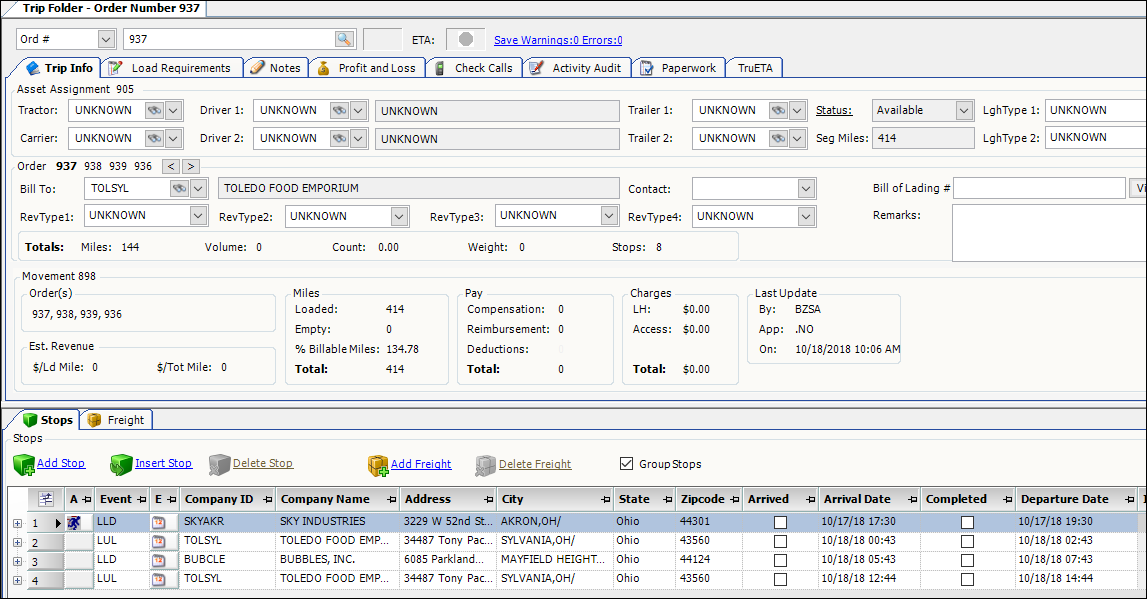Click the Driver 1 lookup binoculars icon
This screenshot has height=599, width=1147.
click(x=340, y=110)
